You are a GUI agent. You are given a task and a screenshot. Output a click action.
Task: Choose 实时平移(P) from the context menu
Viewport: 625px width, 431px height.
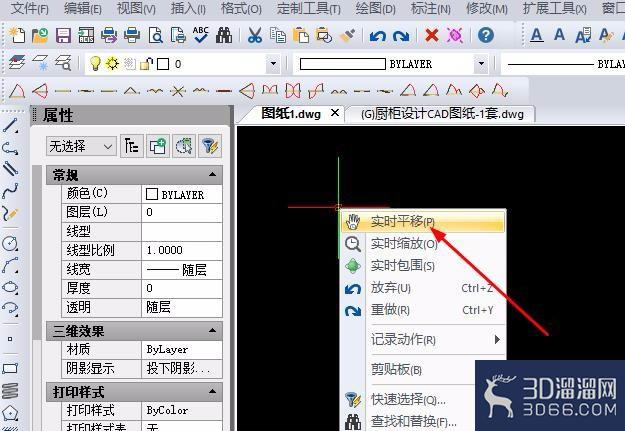[424, 221]
